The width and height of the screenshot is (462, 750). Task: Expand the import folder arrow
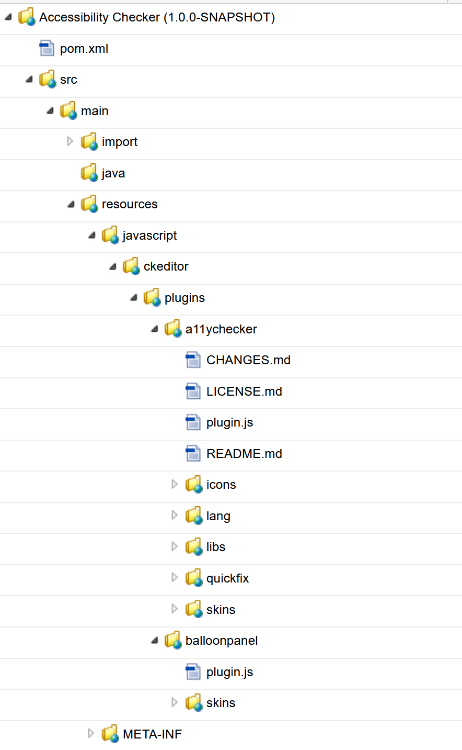click(70, 142)
